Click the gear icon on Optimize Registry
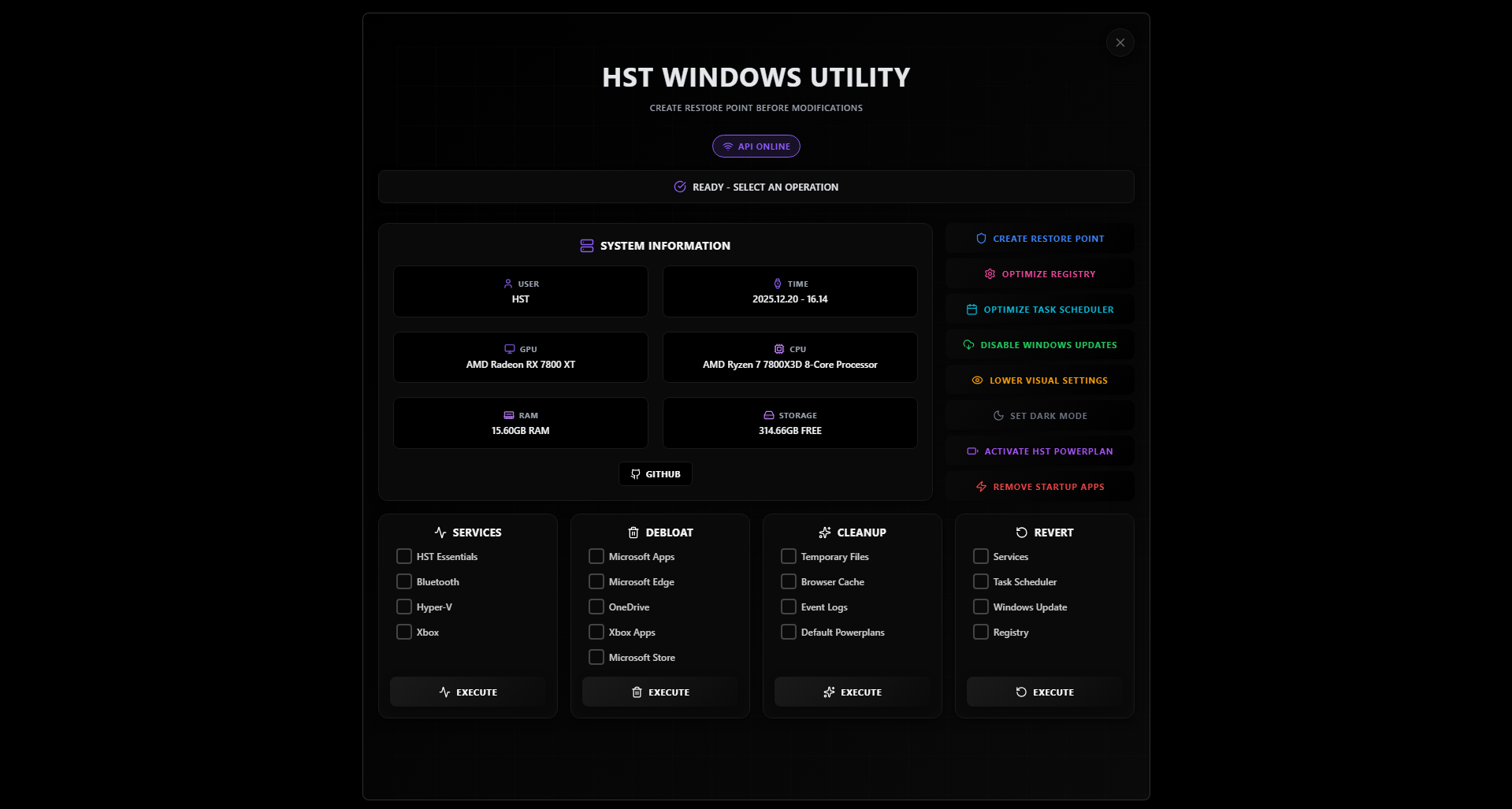The width and height of the screenshot is (1512, 809). point(990,273)
